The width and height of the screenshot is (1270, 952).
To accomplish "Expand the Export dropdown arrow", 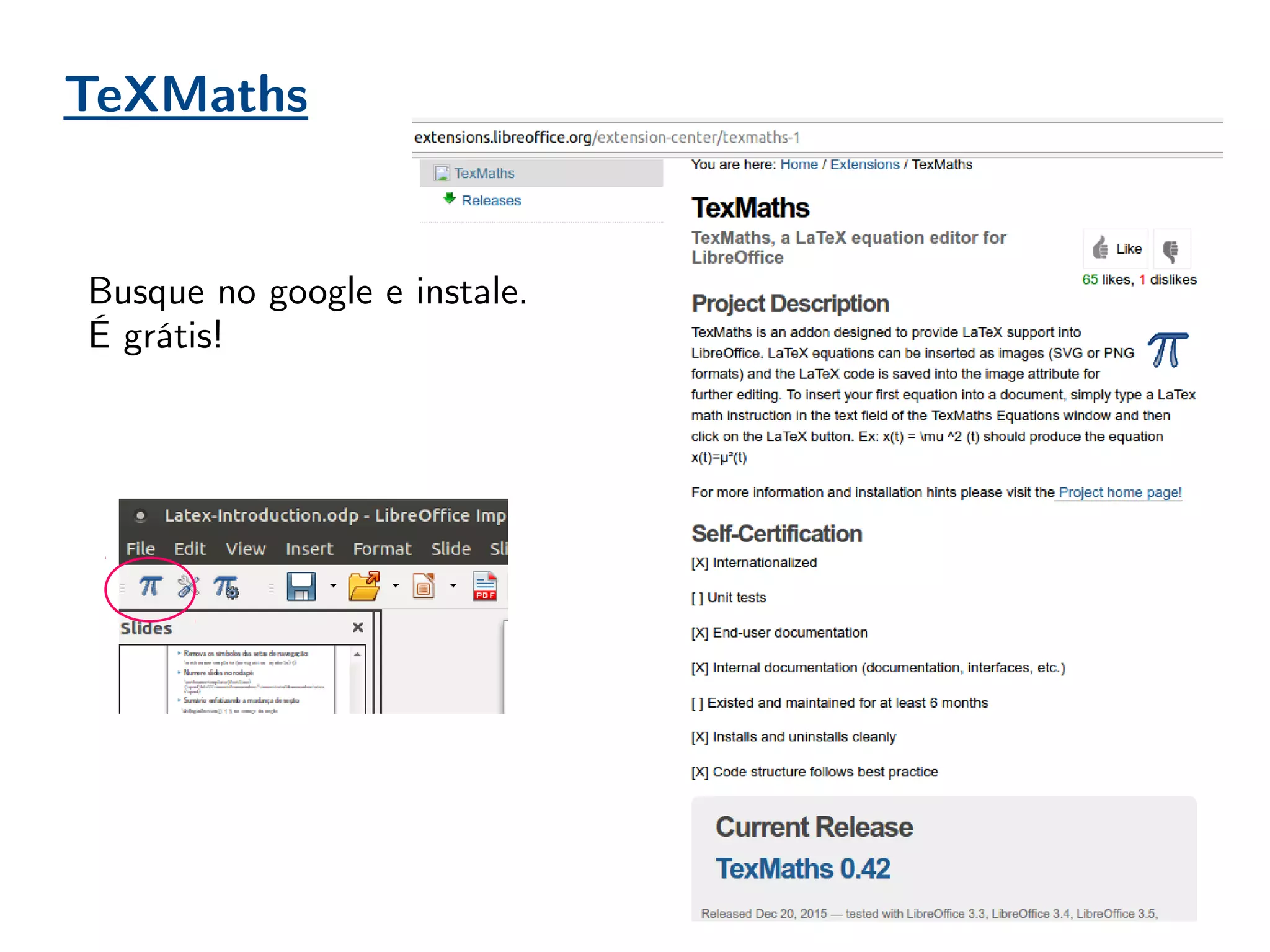I will point(453,585).
